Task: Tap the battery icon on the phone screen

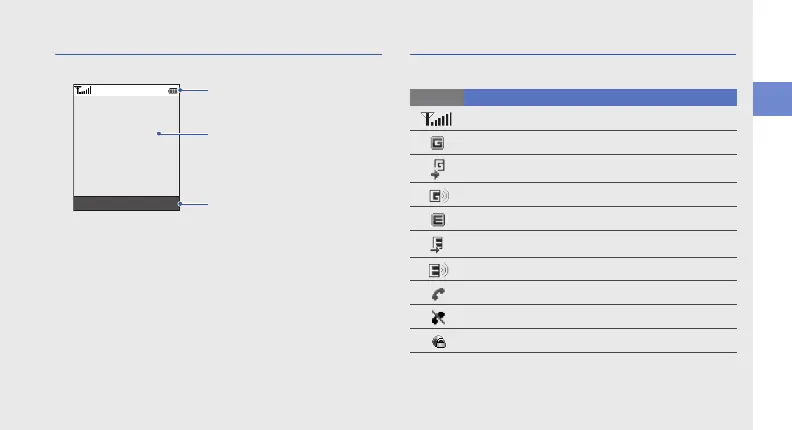Action: point(172,91)
